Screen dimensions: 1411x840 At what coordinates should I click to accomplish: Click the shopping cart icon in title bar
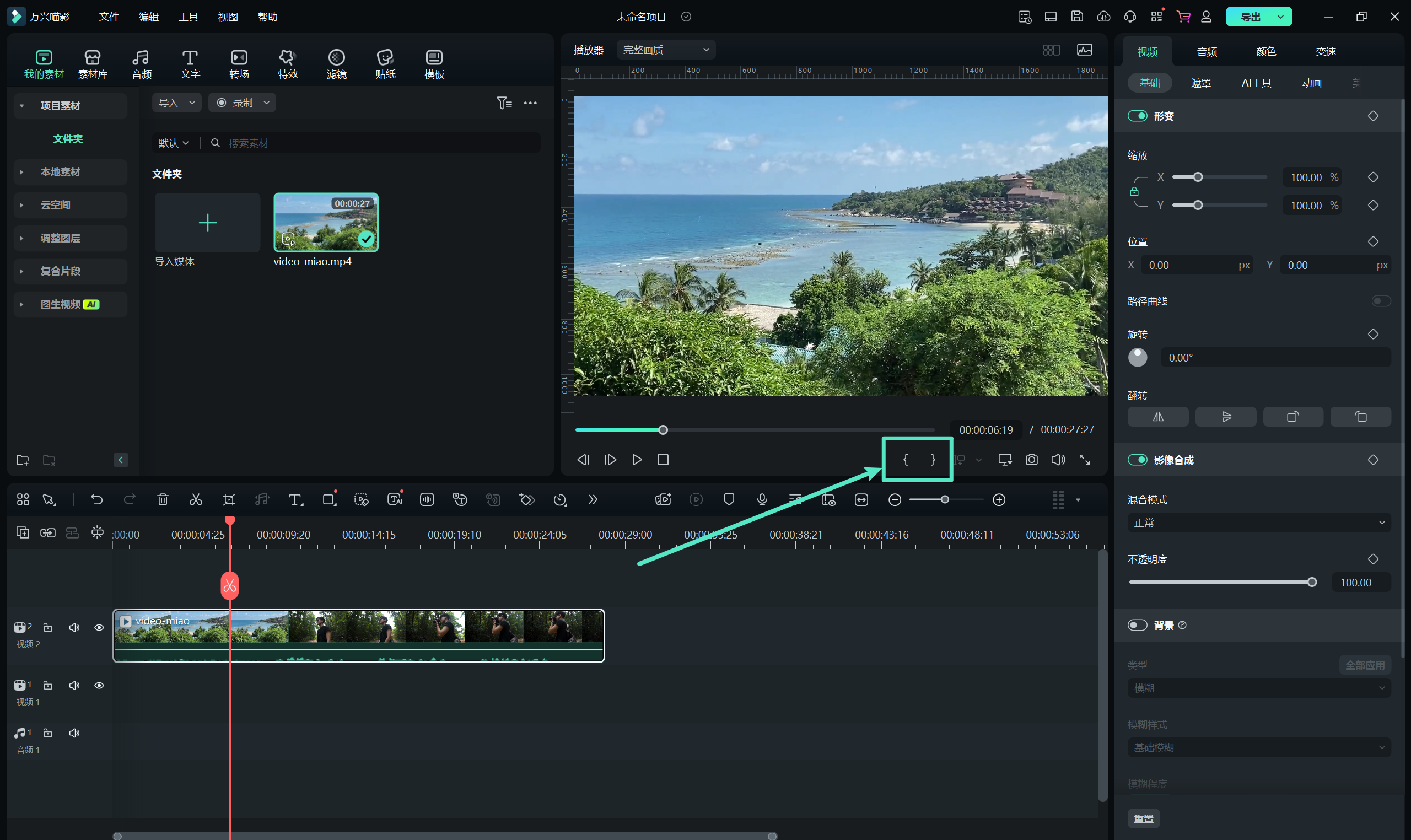coord(1182,17)
